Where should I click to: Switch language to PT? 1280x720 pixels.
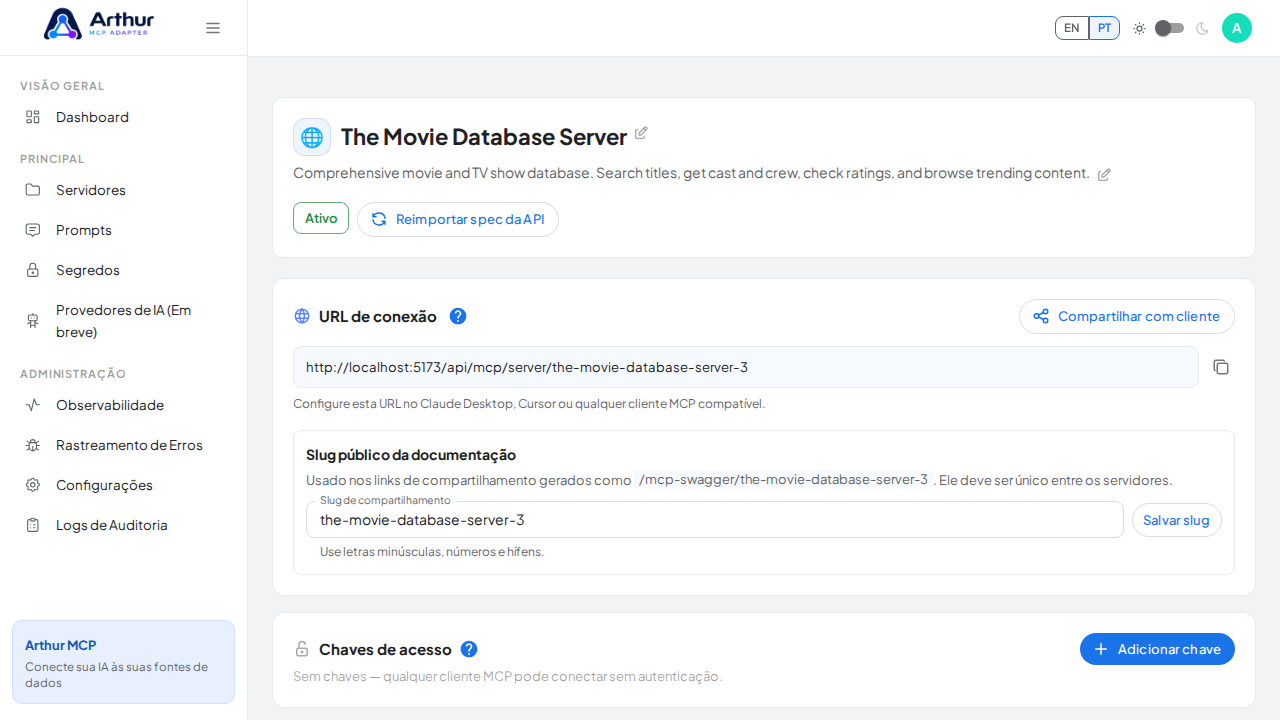point(1104,28)
